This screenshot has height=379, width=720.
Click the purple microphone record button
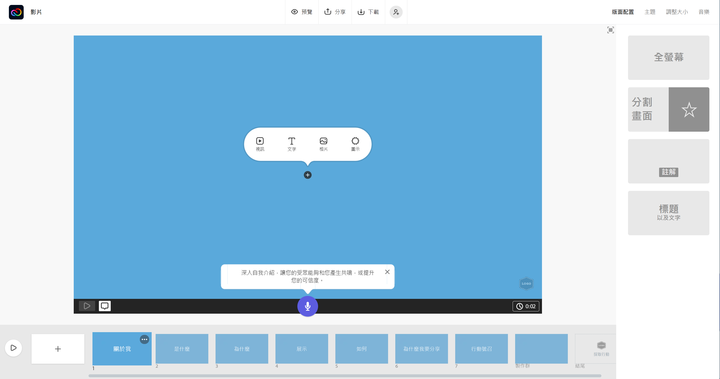[x=308, y=306]
